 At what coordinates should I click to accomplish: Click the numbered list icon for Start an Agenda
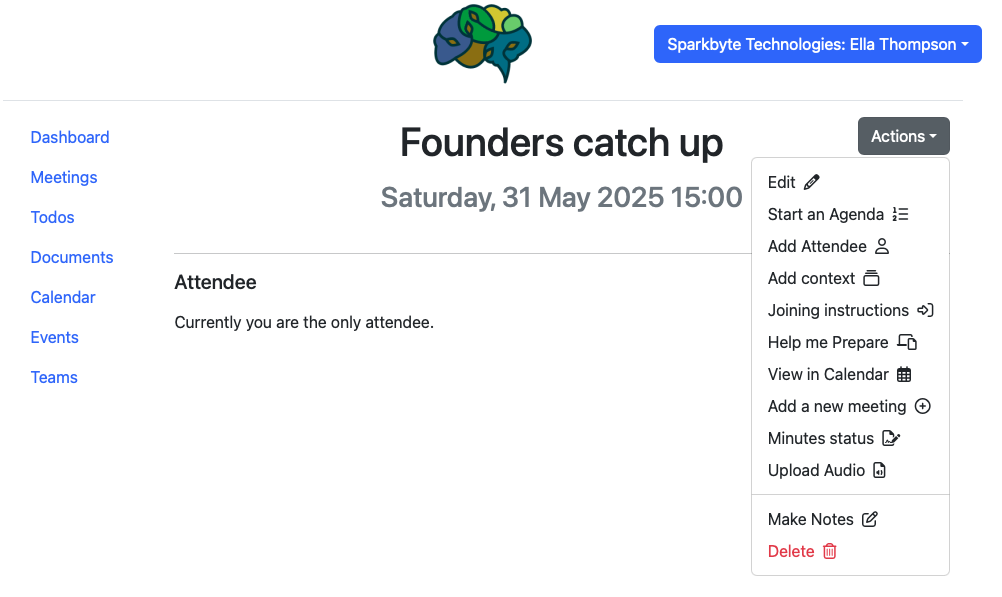pyautogui.click(x=900, y=214)
